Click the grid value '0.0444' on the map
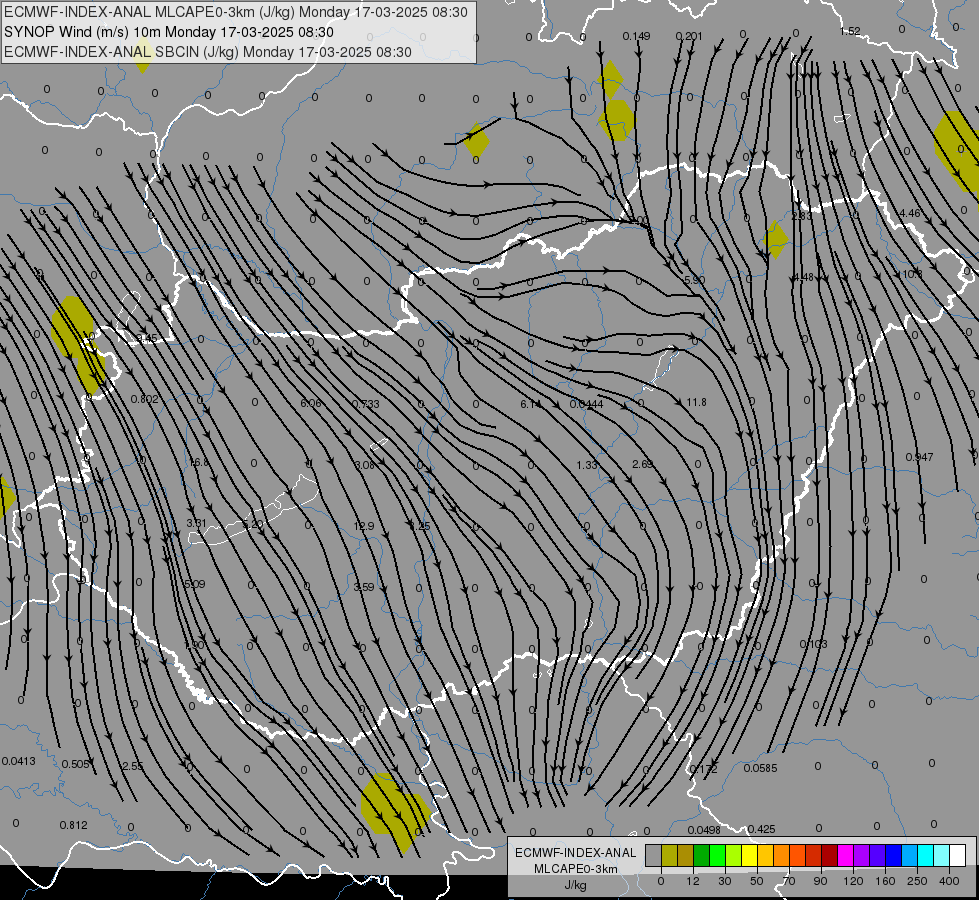 pos(586,405)
